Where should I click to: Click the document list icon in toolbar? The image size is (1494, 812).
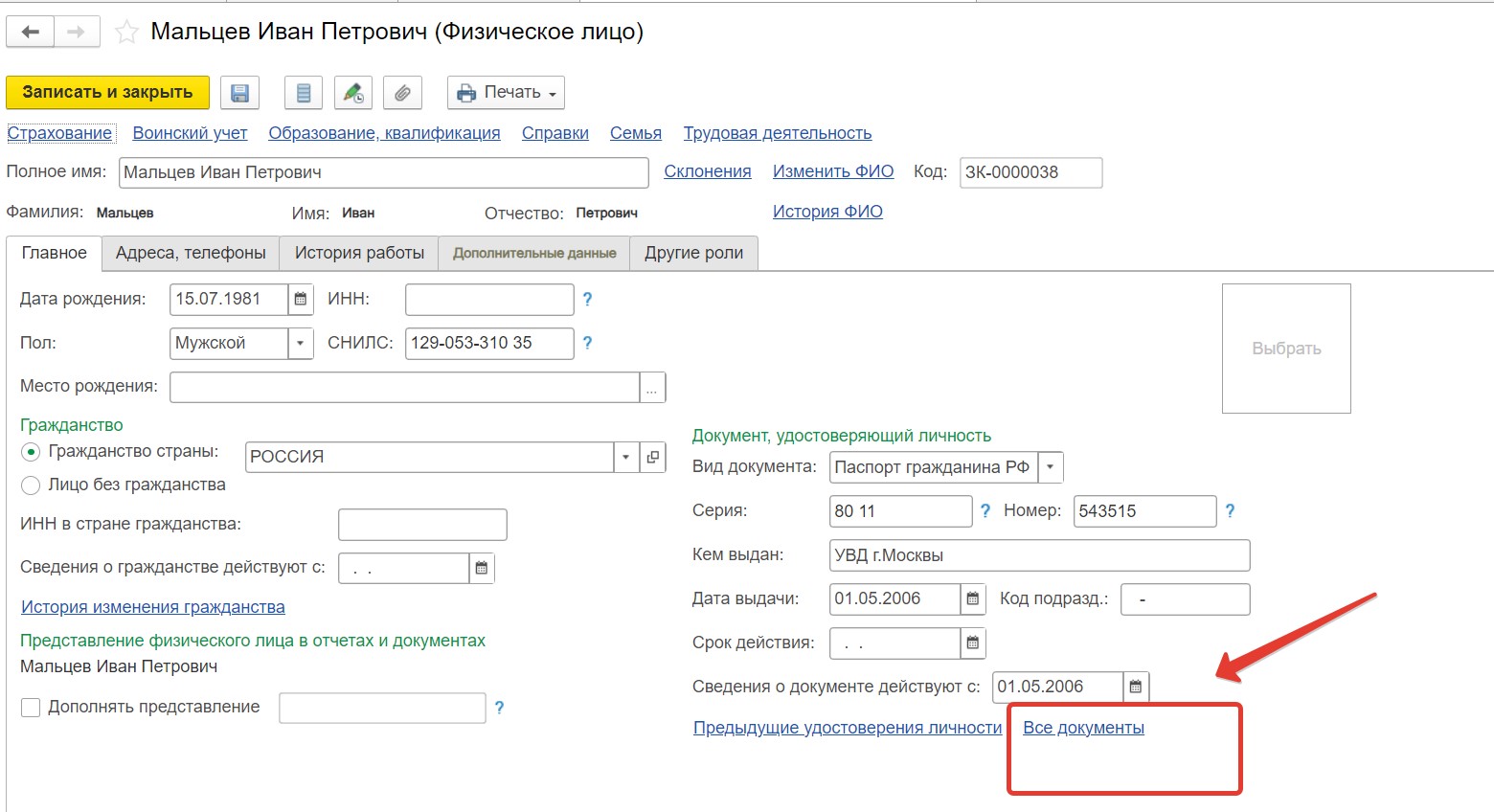point(304,93)
